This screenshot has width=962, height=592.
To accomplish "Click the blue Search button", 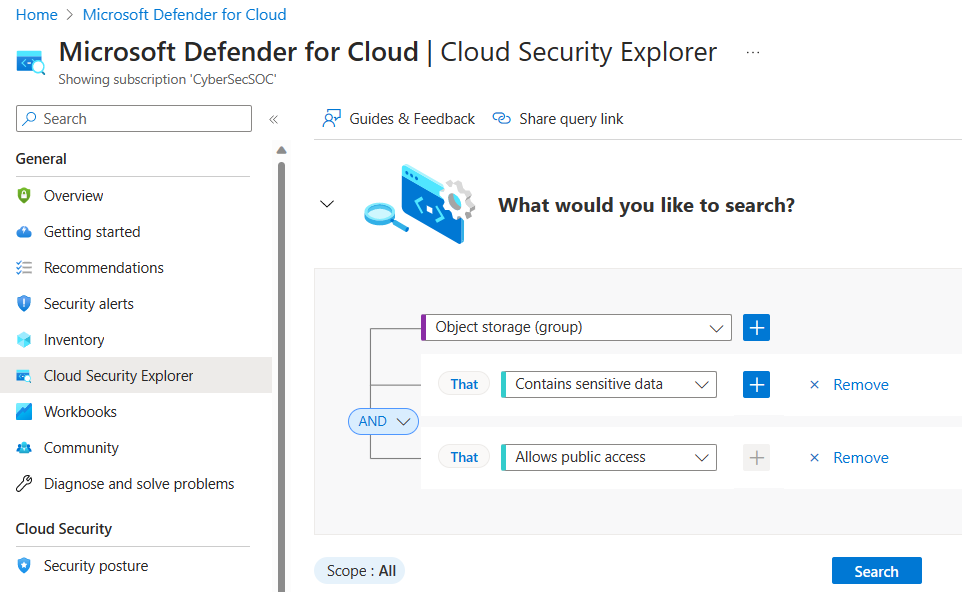I will pyautogui.click(x=876, y=571).
